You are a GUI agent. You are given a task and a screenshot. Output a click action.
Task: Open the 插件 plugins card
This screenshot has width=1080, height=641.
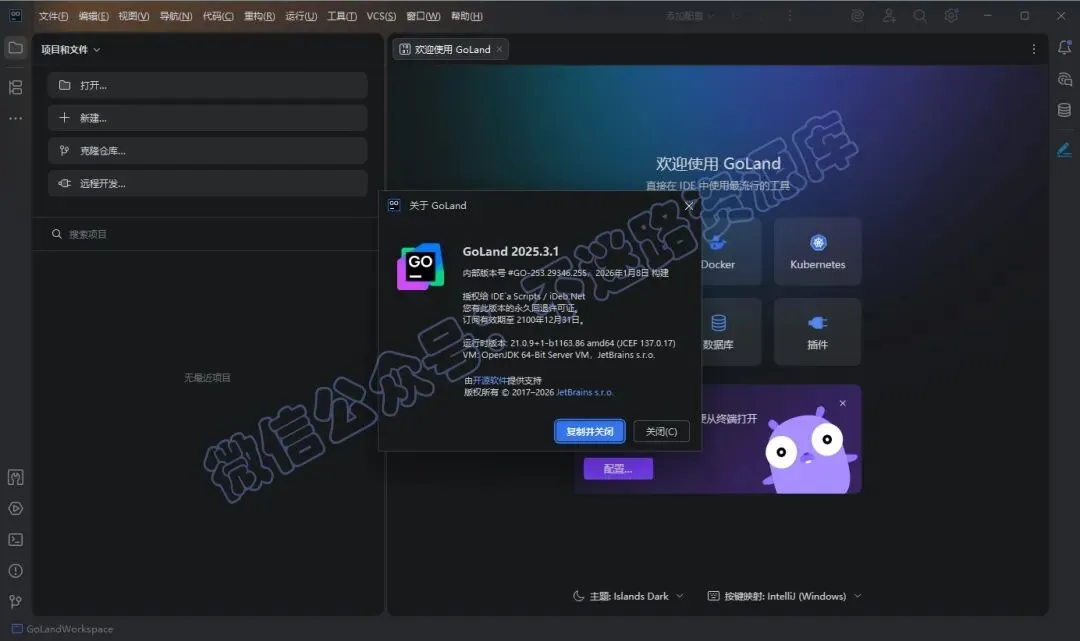pos(818,332)
